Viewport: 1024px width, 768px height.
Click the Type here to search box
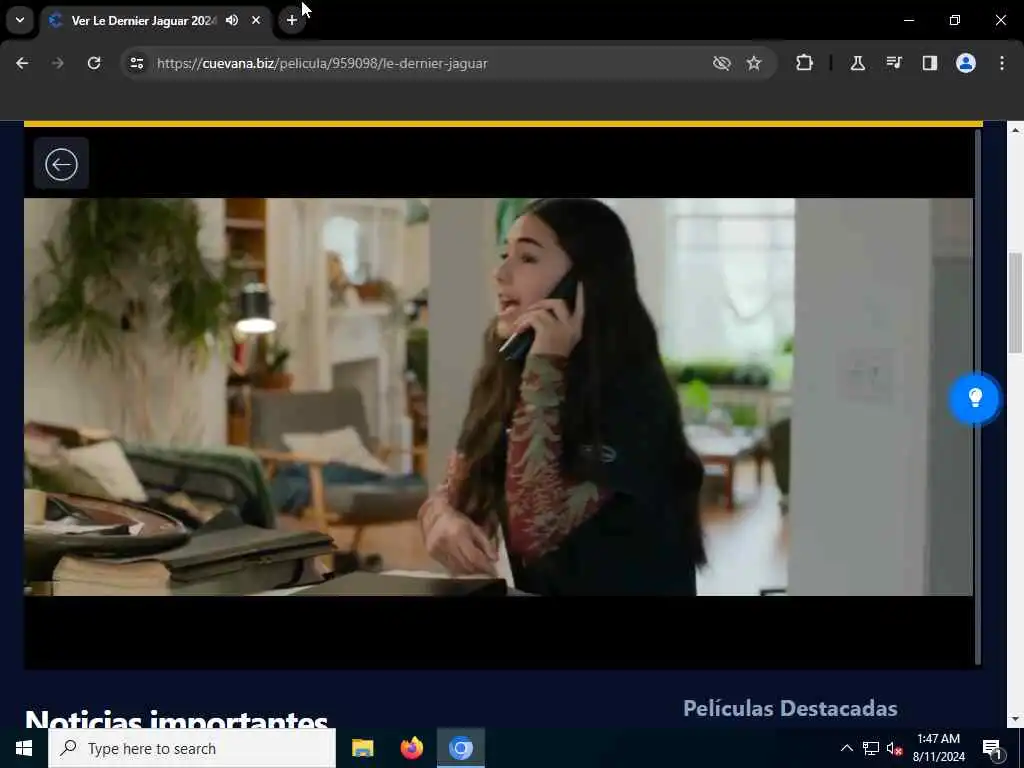coord(192,748)
